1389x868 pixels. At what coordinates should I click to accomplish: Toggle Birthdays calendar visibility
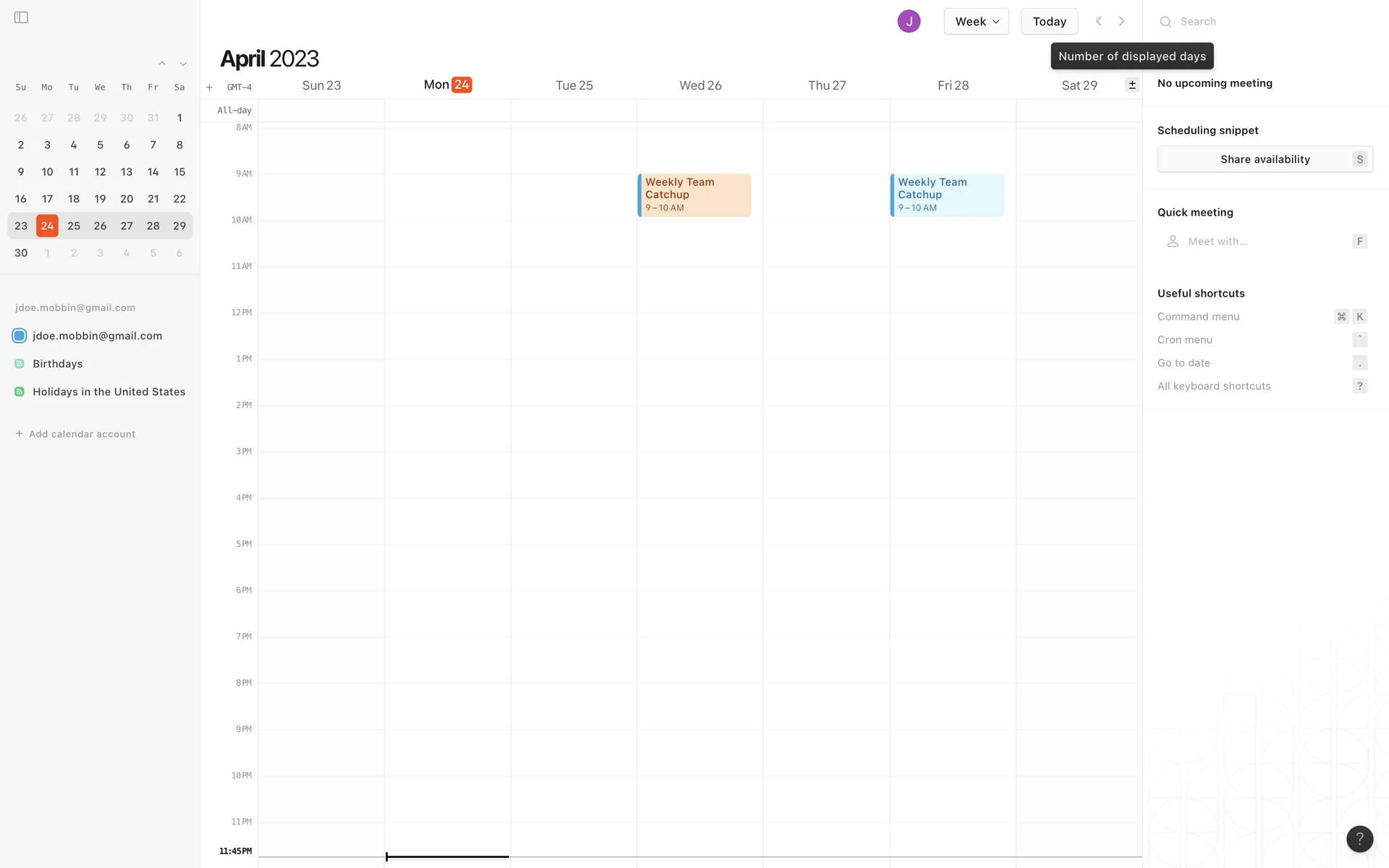point(20,364)
